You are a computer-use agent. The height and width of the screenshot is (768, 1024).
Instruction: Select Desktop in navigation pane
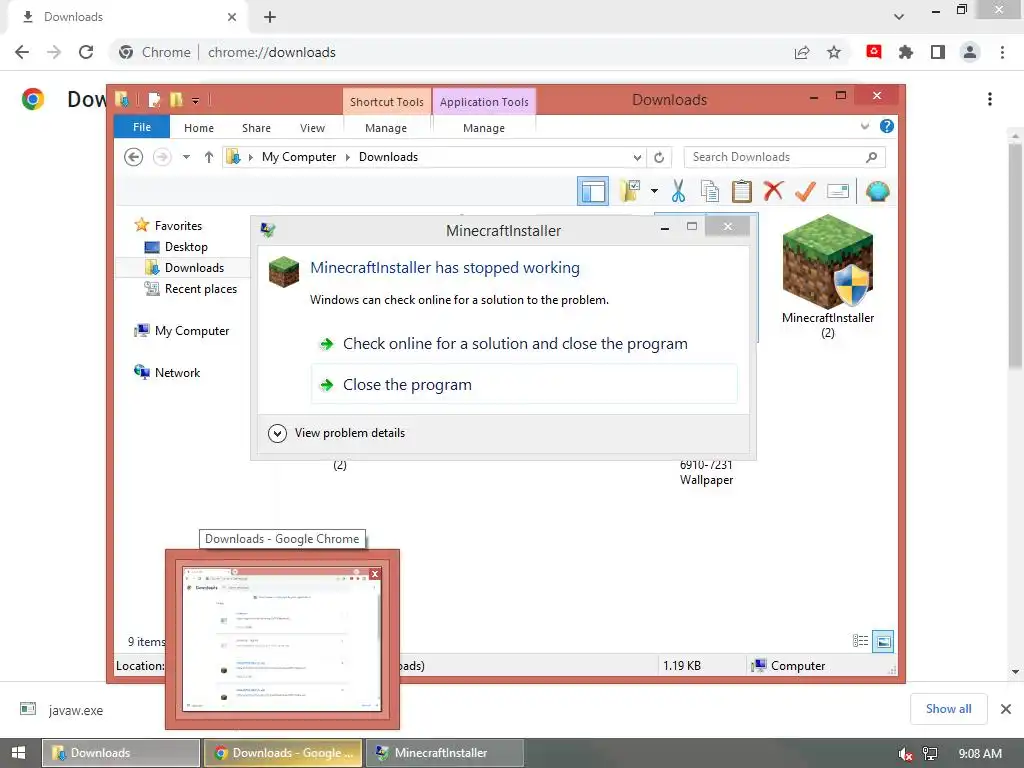pos(186,247)
